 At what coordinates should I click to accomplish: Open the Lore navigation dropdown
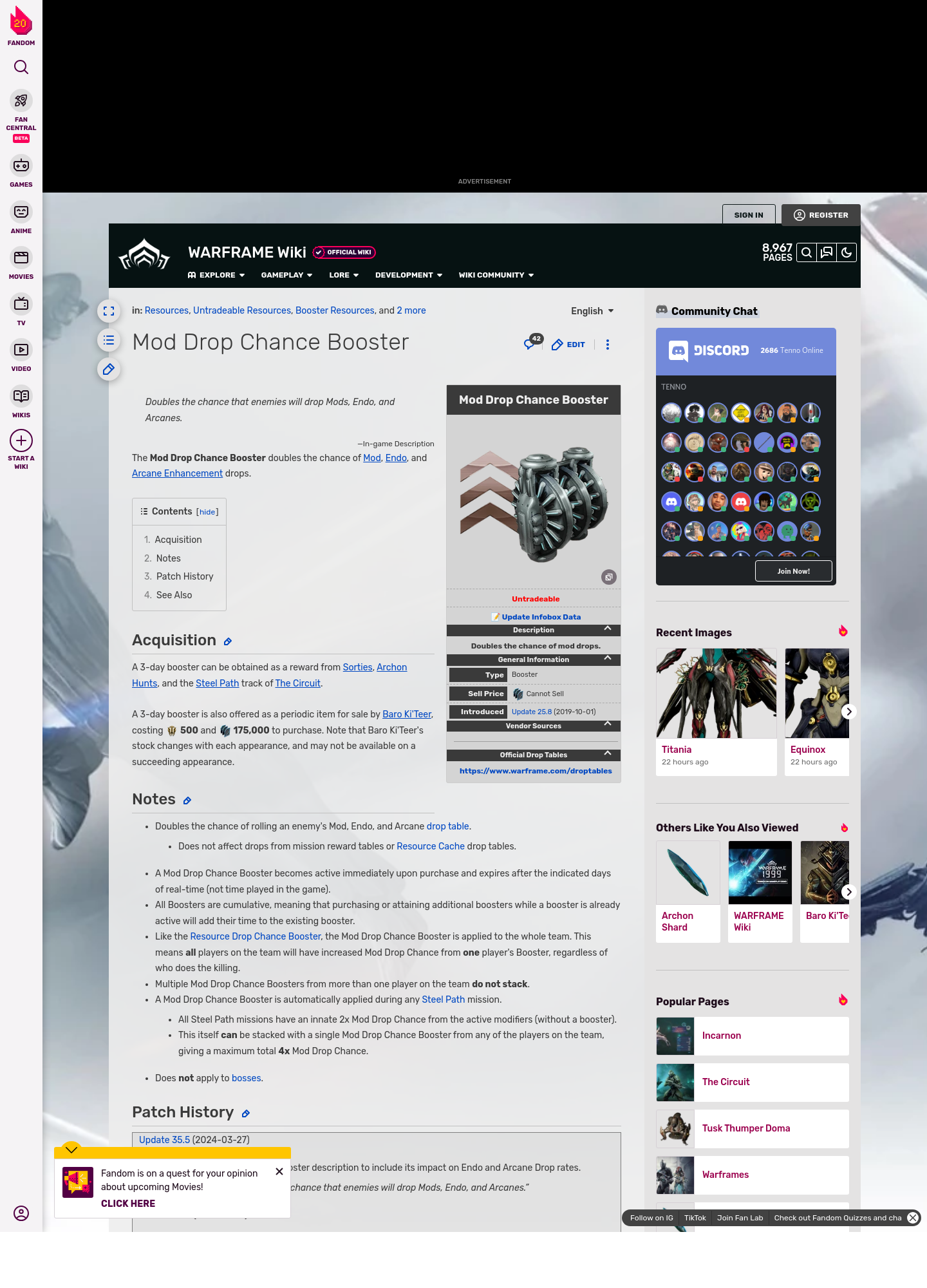click(x=344, y=275)
